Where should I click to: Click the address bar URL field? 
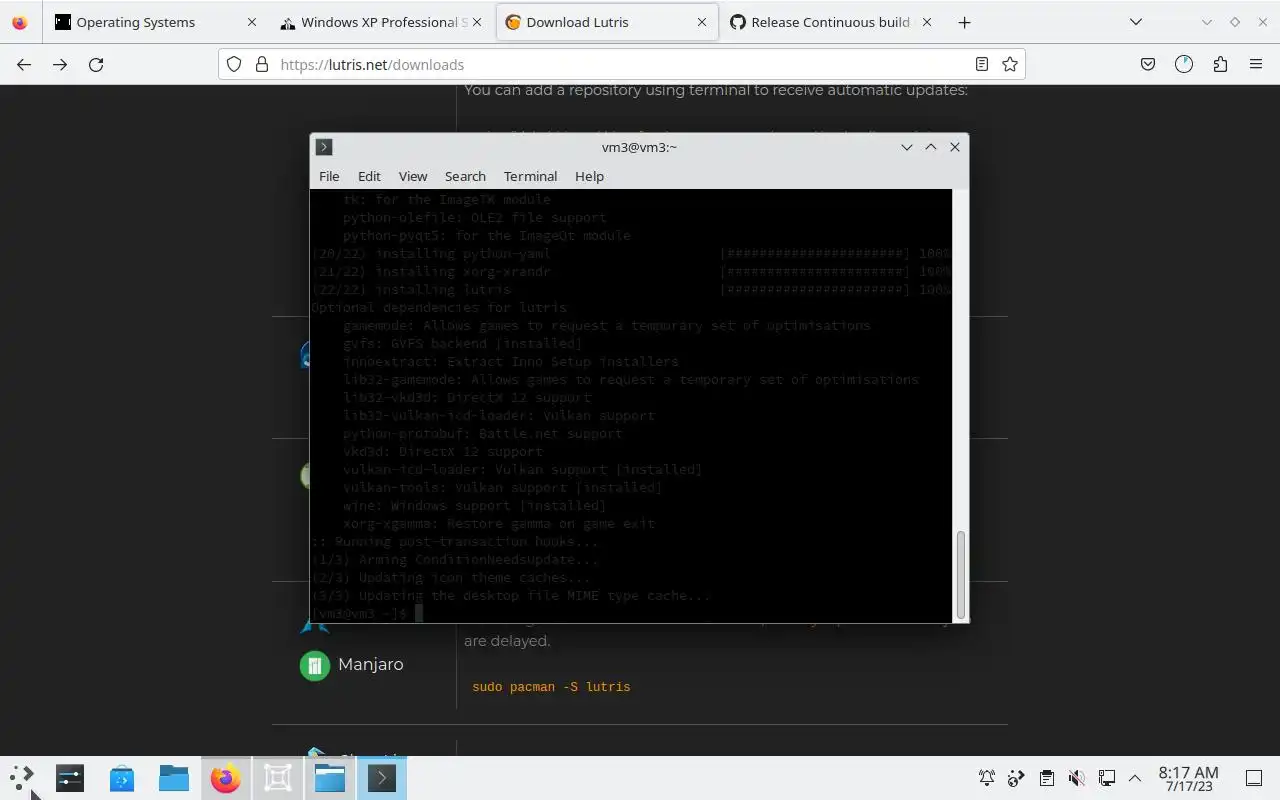point(620,64)
